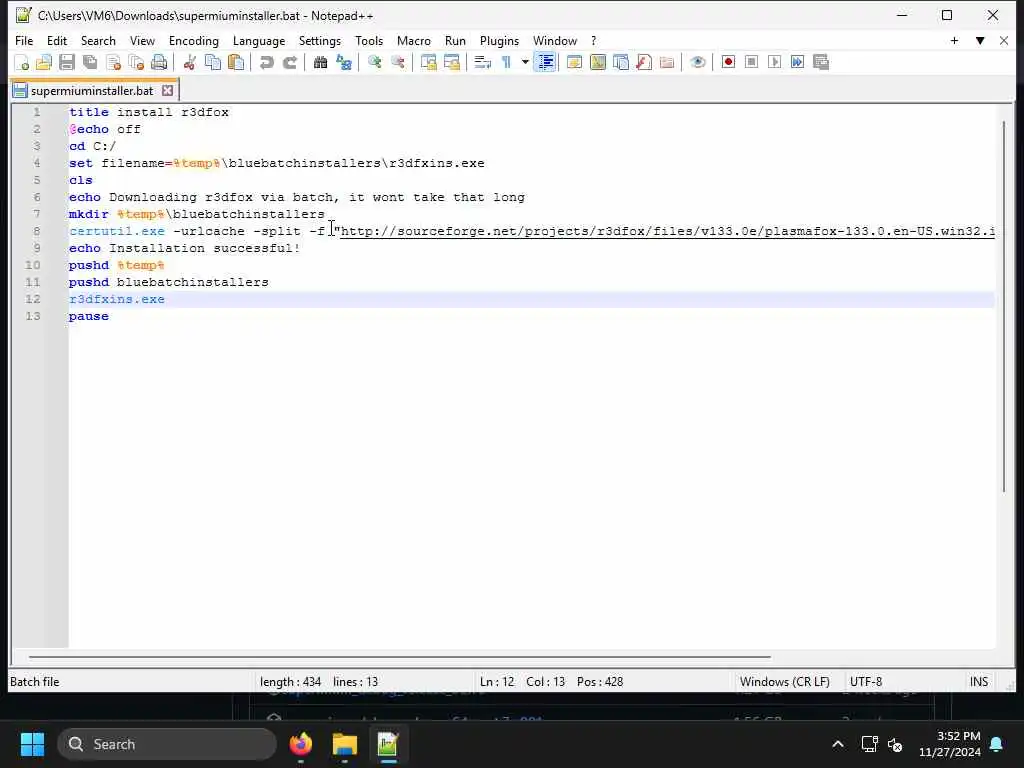Open Folder as Workspace panel
Image resolution: width=1024 pixels, height=768 pixels.
click(x=667, y=63)
